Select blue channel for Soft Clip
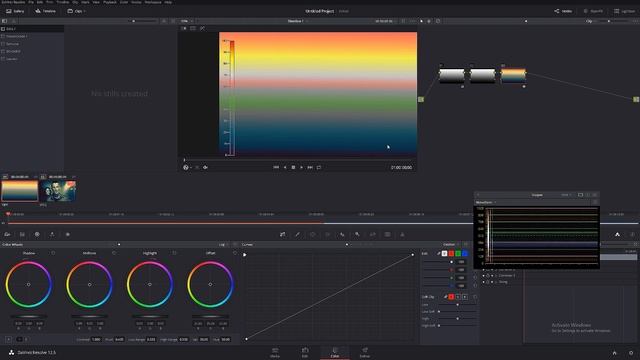 465,297
